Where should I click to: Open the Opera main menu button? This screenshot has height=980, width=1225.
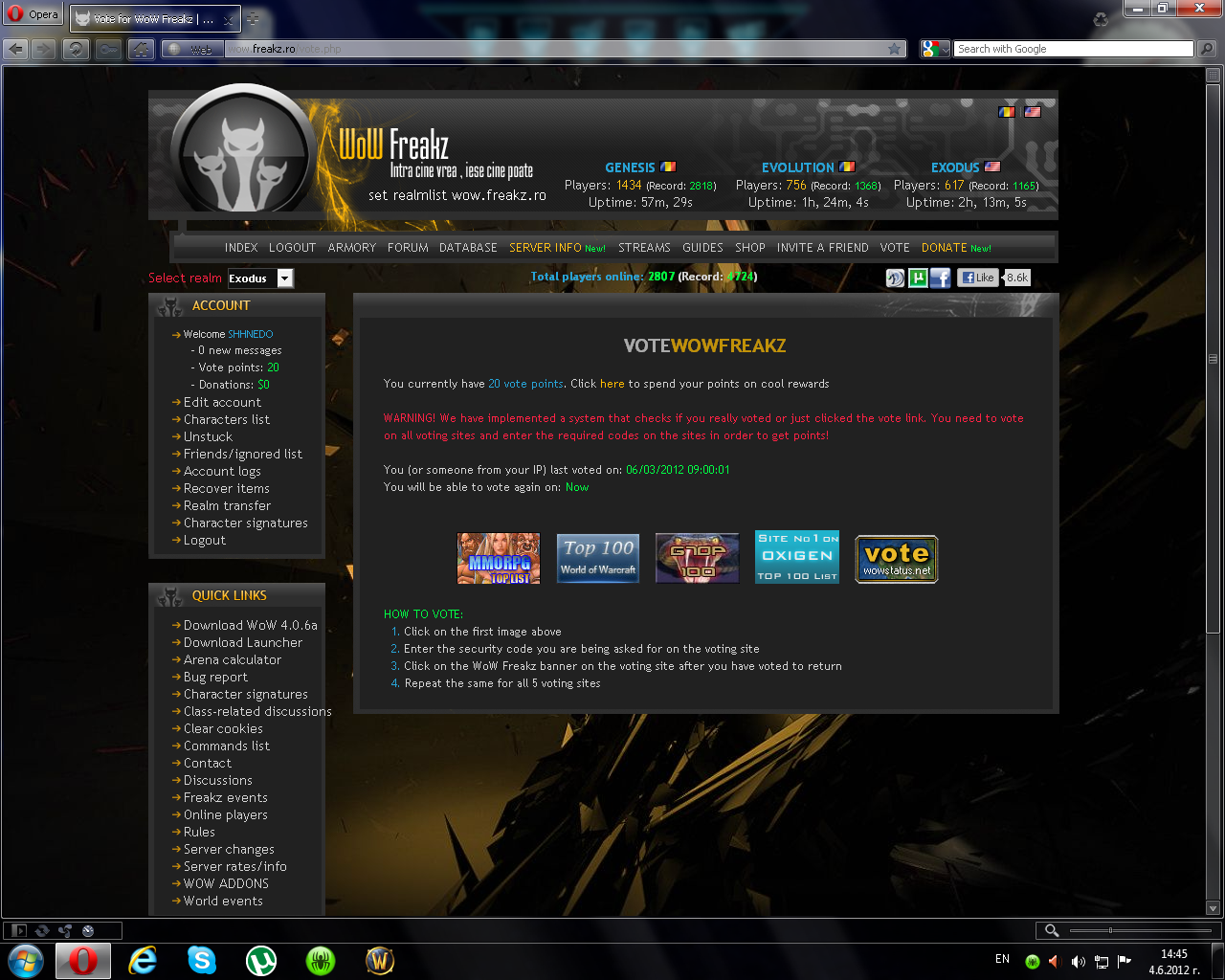point(33,14)
